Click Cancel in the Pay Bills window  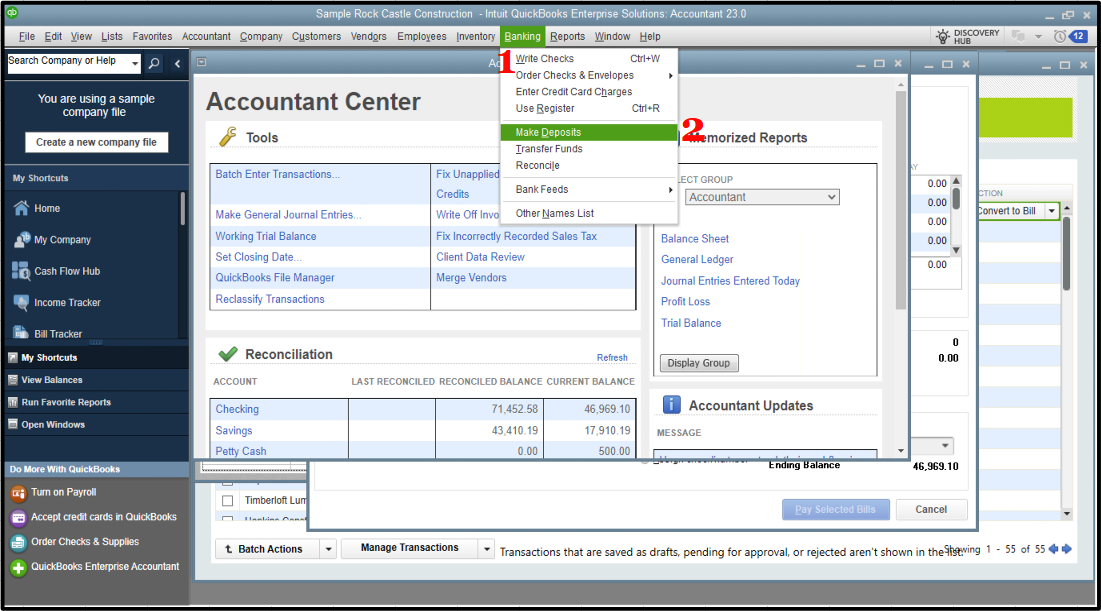pos(931,510)
